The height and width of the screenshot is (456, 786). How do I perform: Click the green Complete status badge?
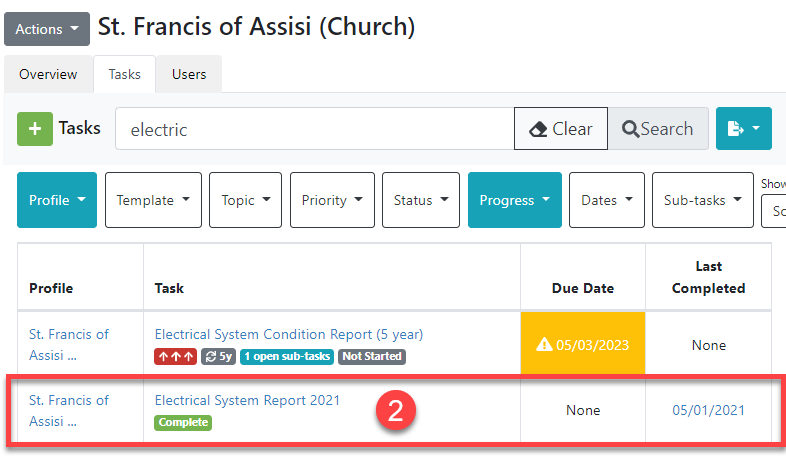pyautogui.click(x=182, y=422)
